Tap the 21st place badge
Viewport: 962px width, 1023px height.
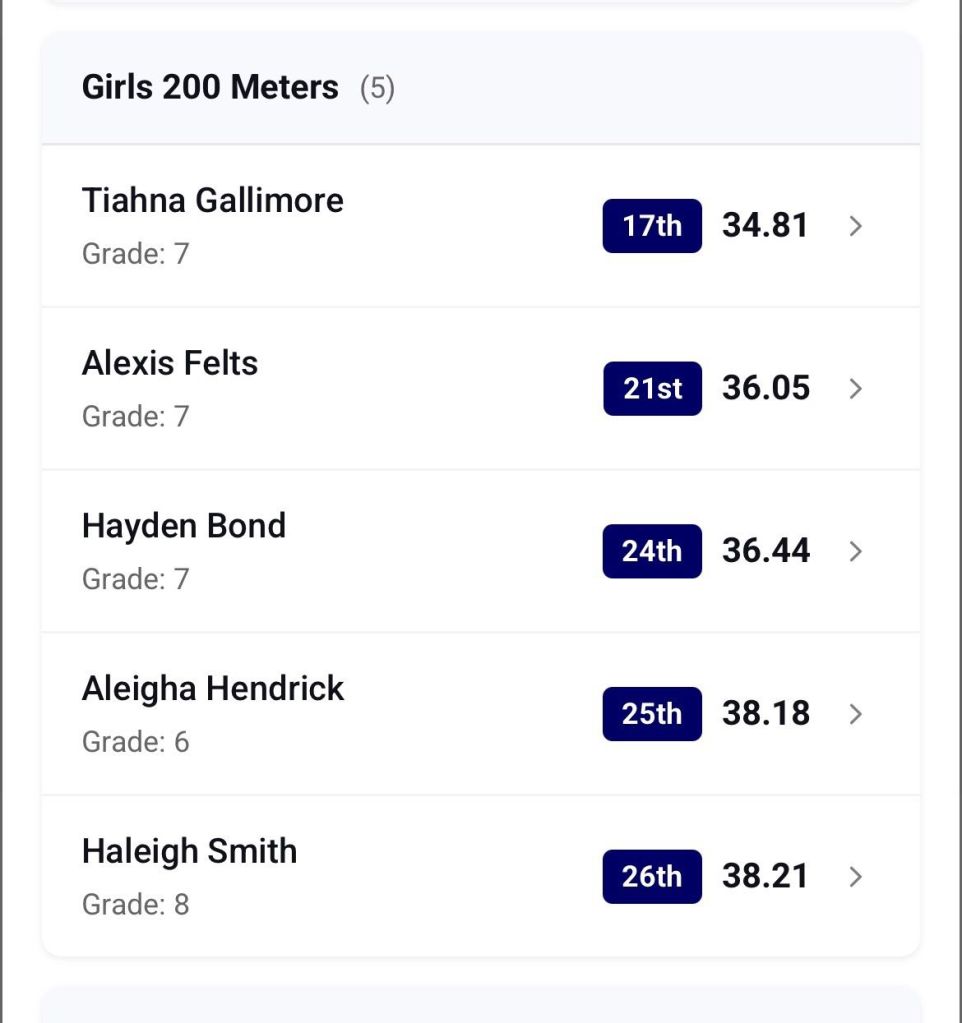tap(652, 389)
